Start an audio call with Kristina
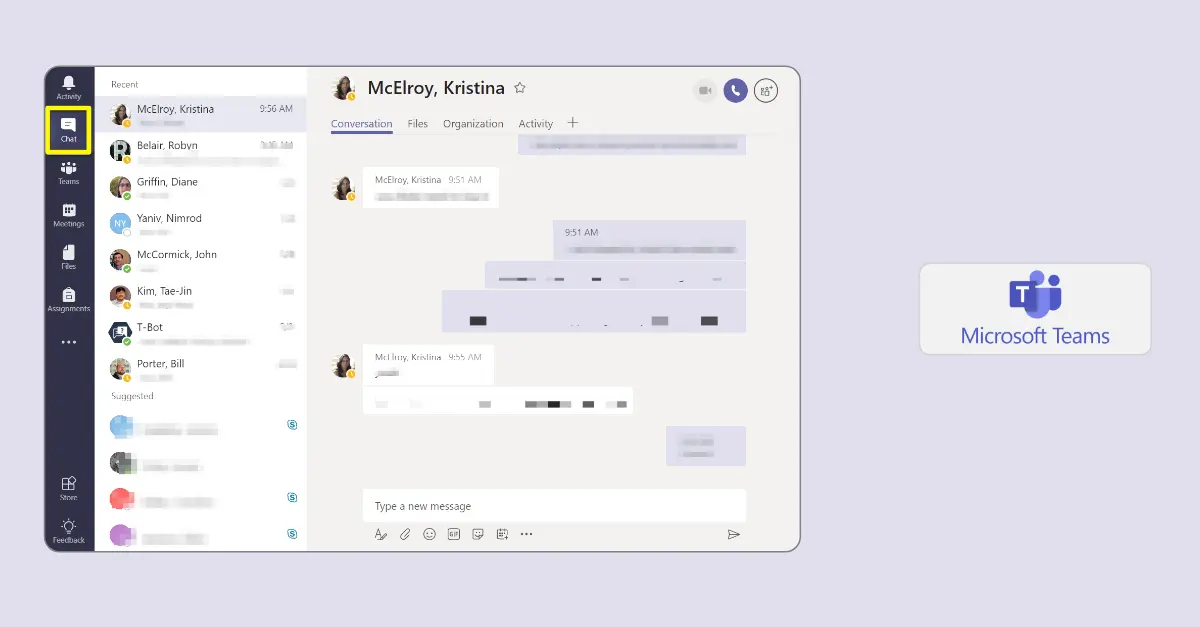Screen dimensions: 1200x627 click(x=735, y=91)
